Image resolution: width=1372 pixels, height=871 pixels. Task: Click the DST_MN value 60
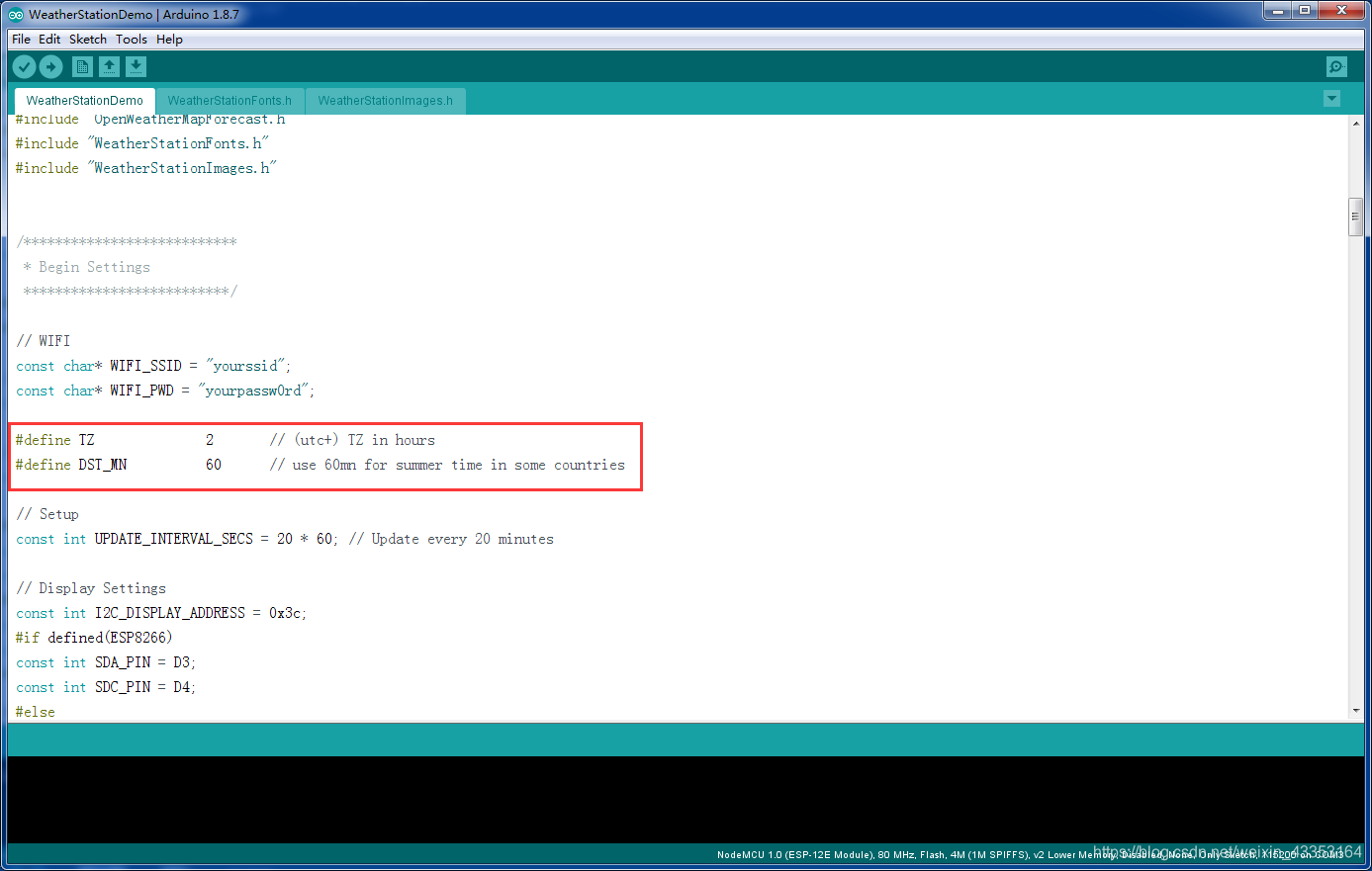click(214, 465)
